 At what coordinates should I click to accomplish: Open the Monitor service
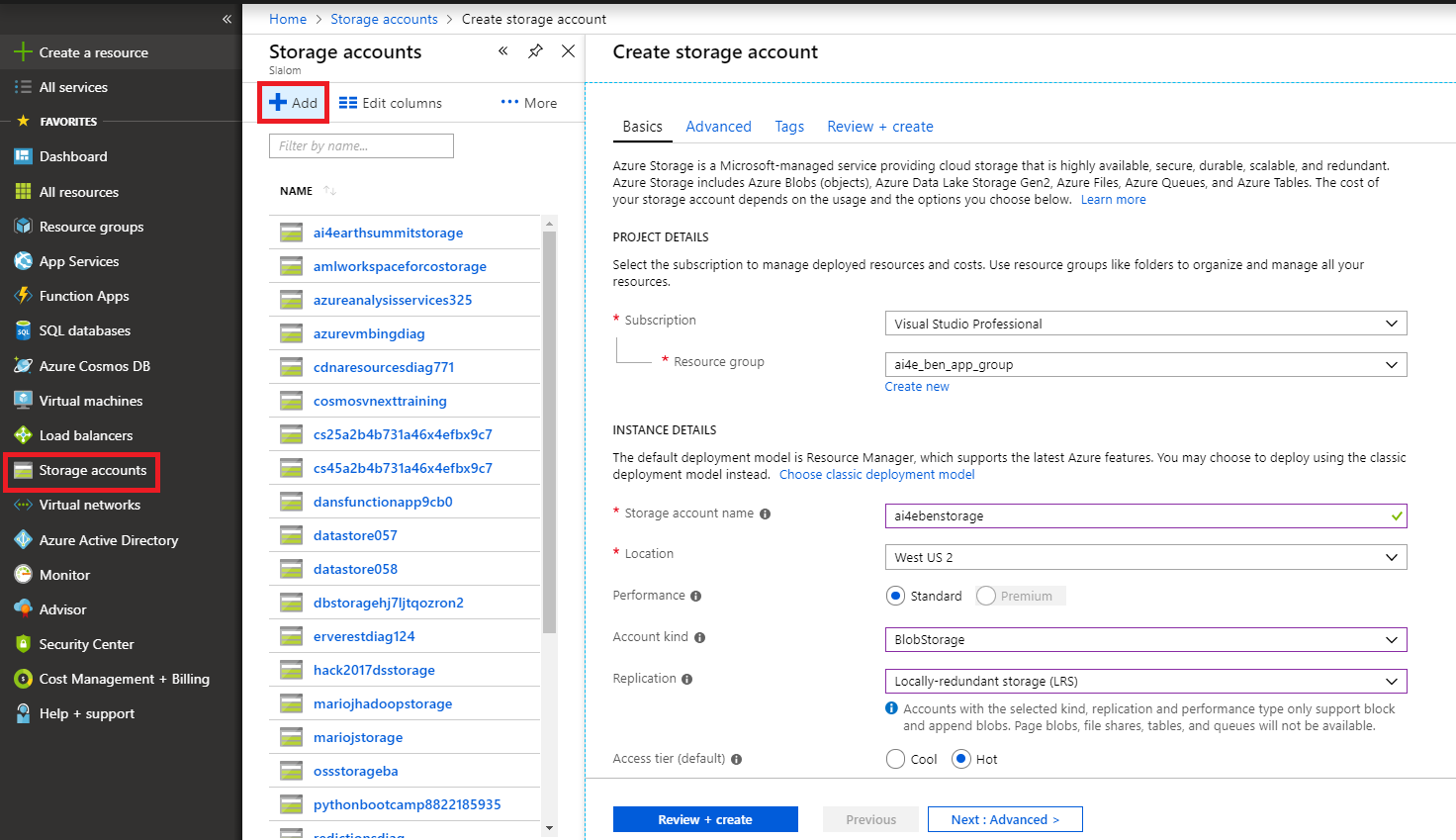65,574
